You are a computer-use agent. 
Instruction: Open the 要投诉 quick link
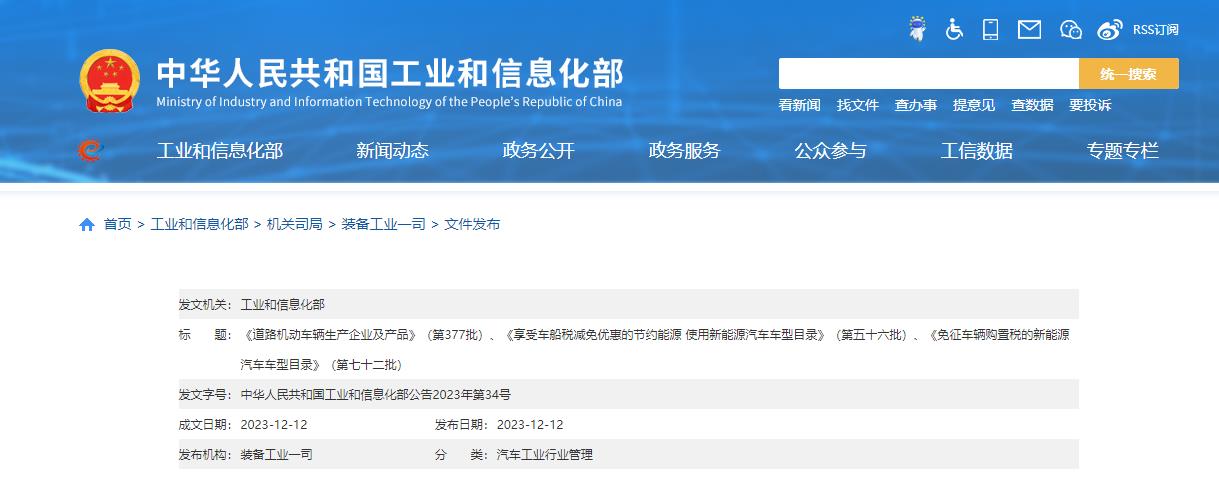(x=1090, y=105)
